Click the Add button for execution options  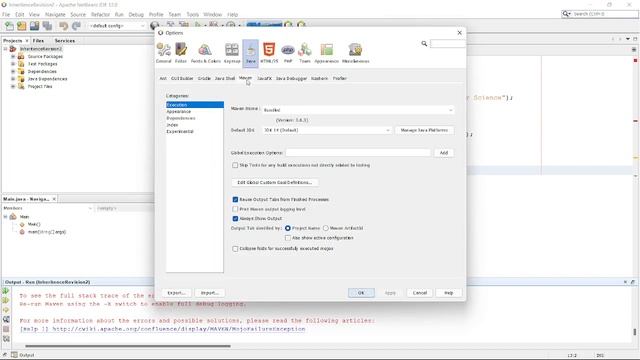pyautogui.click(x=444, y=153)
